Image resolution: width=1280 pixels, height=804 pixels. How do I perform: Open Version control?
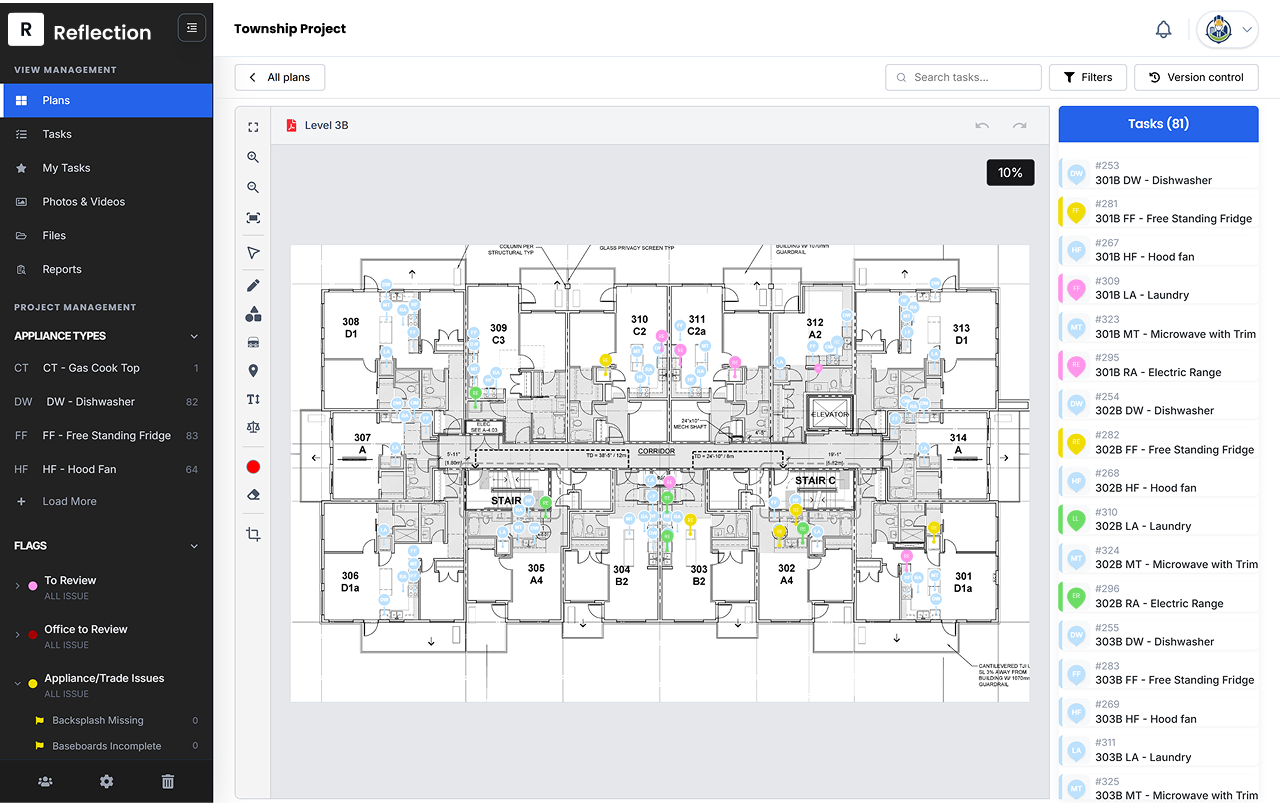(x=1196, y=77)
